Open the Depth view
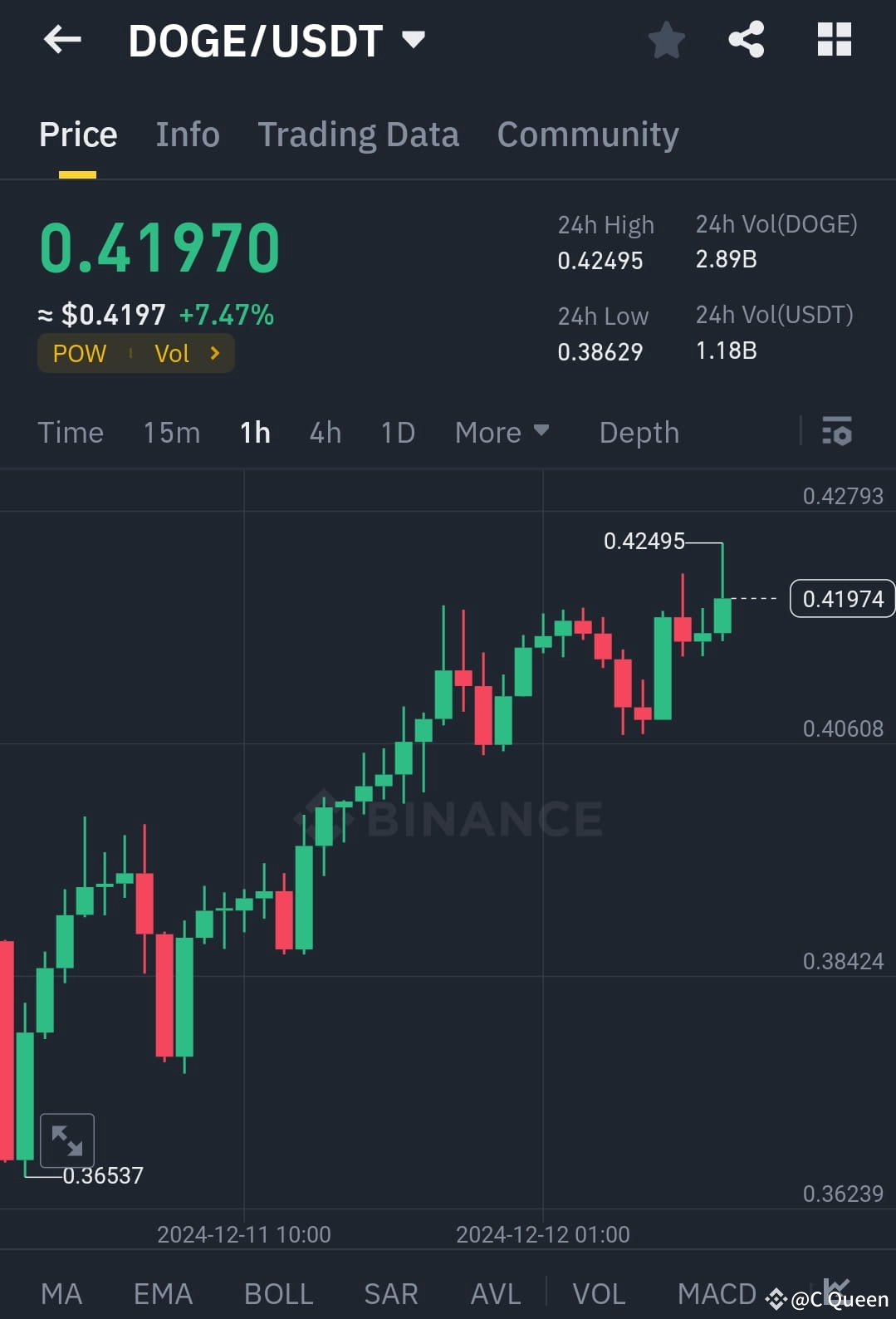This screenshot has width=896, height=1319. coord(639,432)
